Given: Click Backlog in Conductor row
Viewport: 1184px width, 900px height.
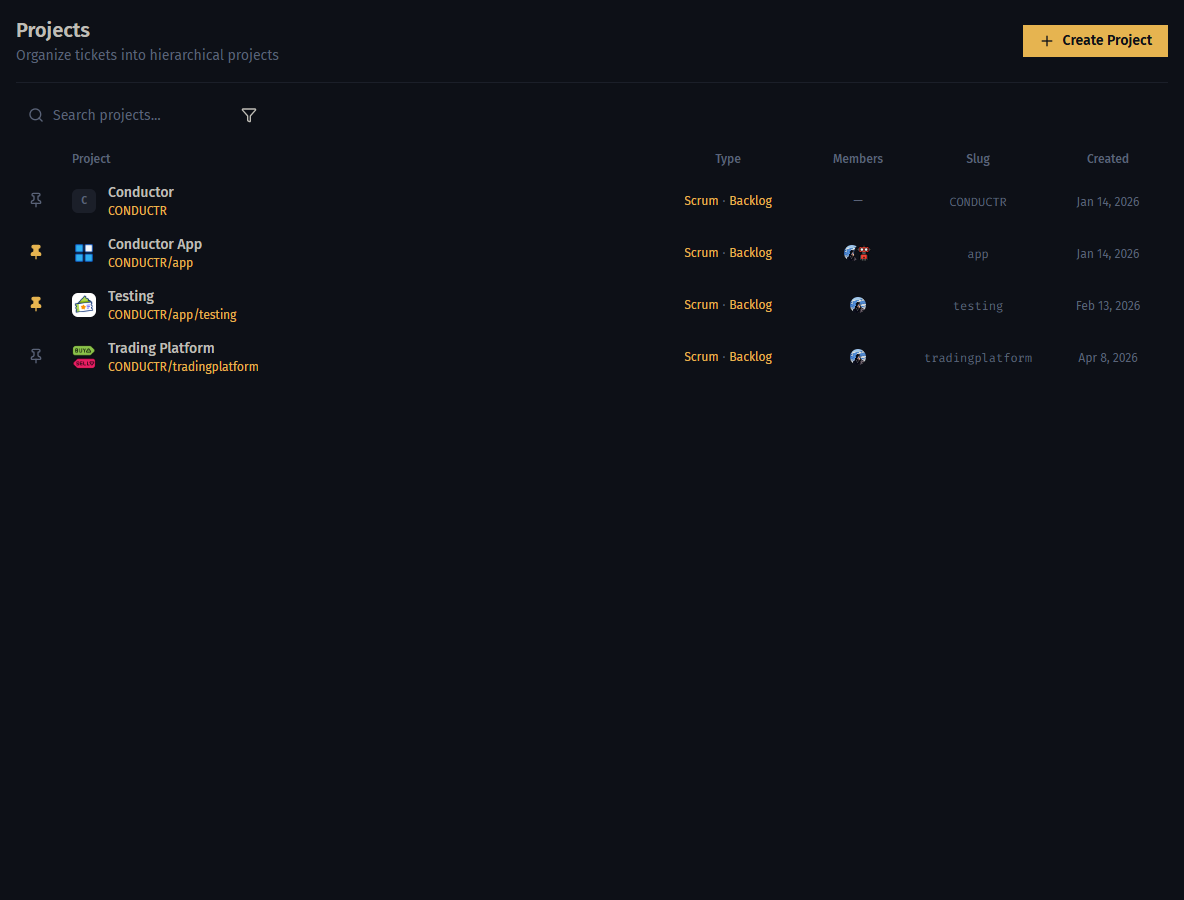Looking at the screenshot, I should [x=751, y=201].
